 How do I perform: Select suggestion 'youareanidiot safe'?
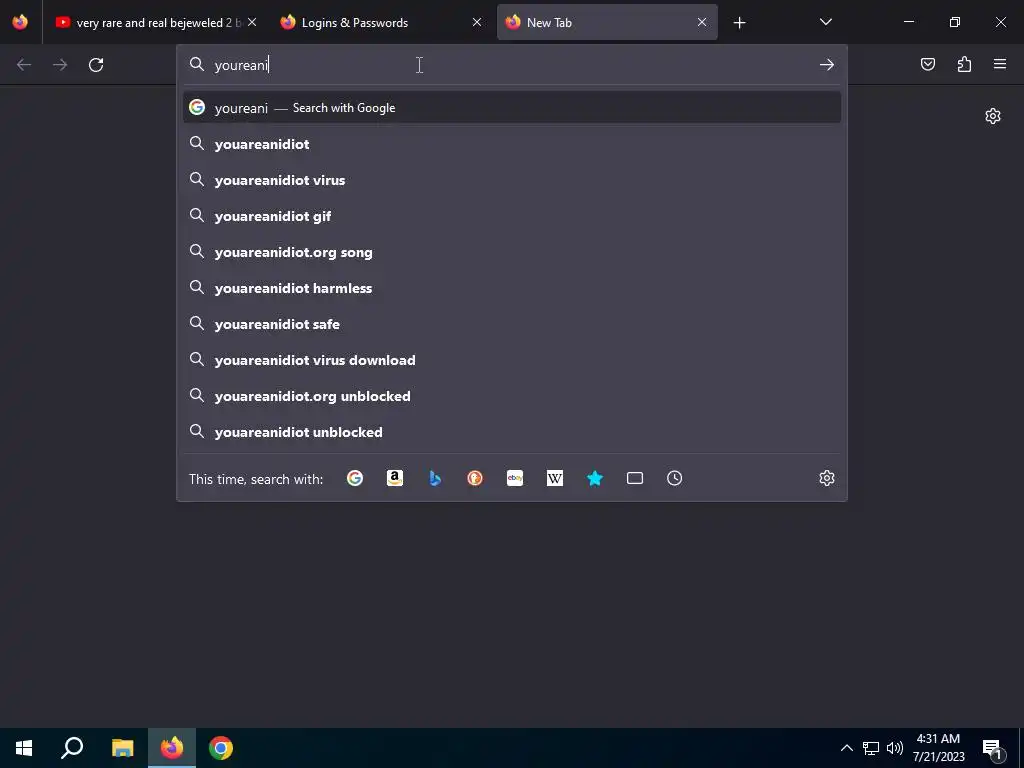click(x=512, y=324)
